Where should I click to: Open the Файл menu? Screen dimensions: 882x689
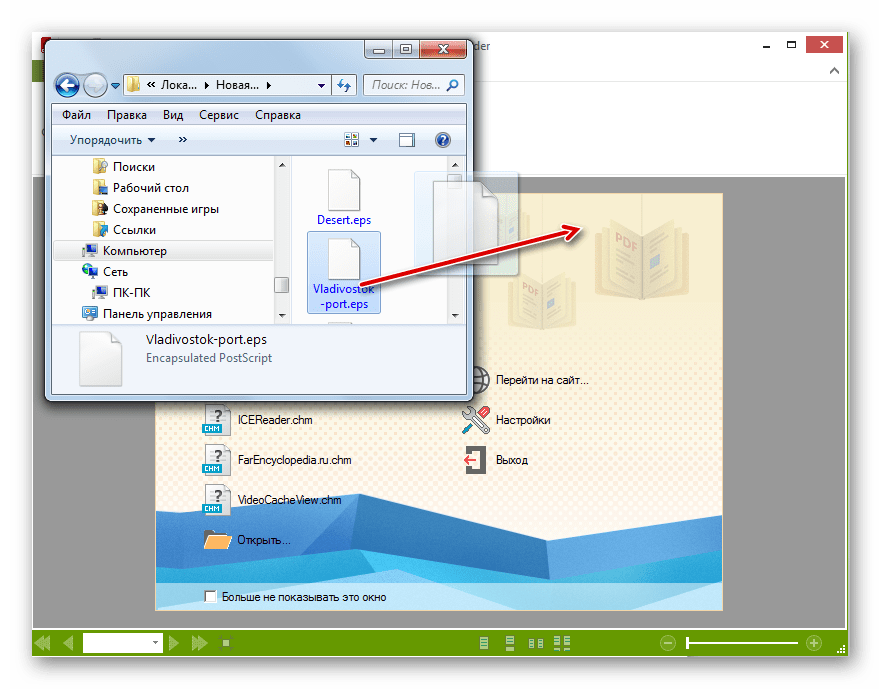pyautogui.click(x=76, y=115)
